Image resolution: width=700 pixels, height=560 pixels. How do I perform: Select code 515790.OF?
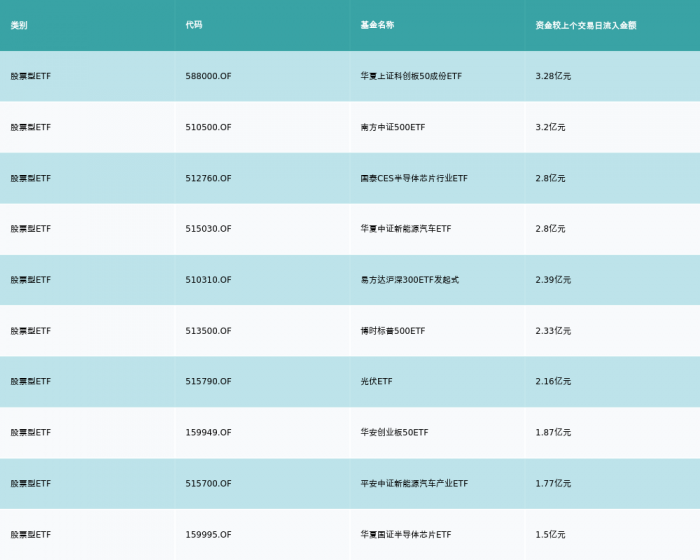coord(208,381)
